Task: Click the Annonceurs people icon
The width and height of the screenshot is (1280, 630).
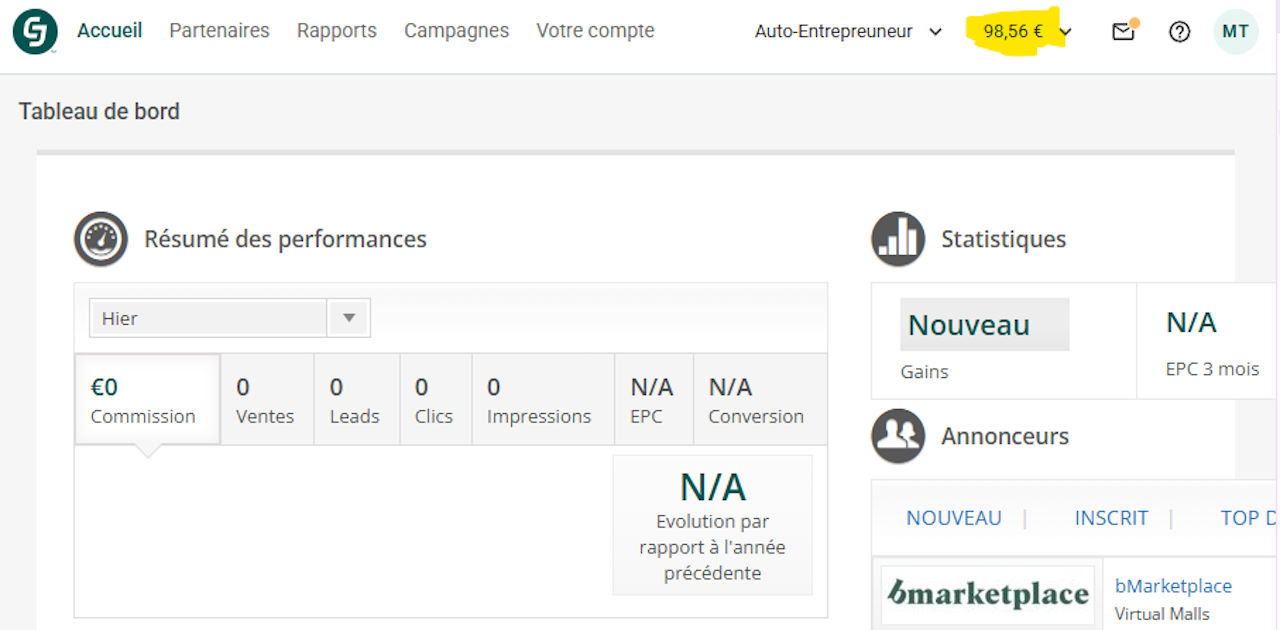Action: (898, 436)
